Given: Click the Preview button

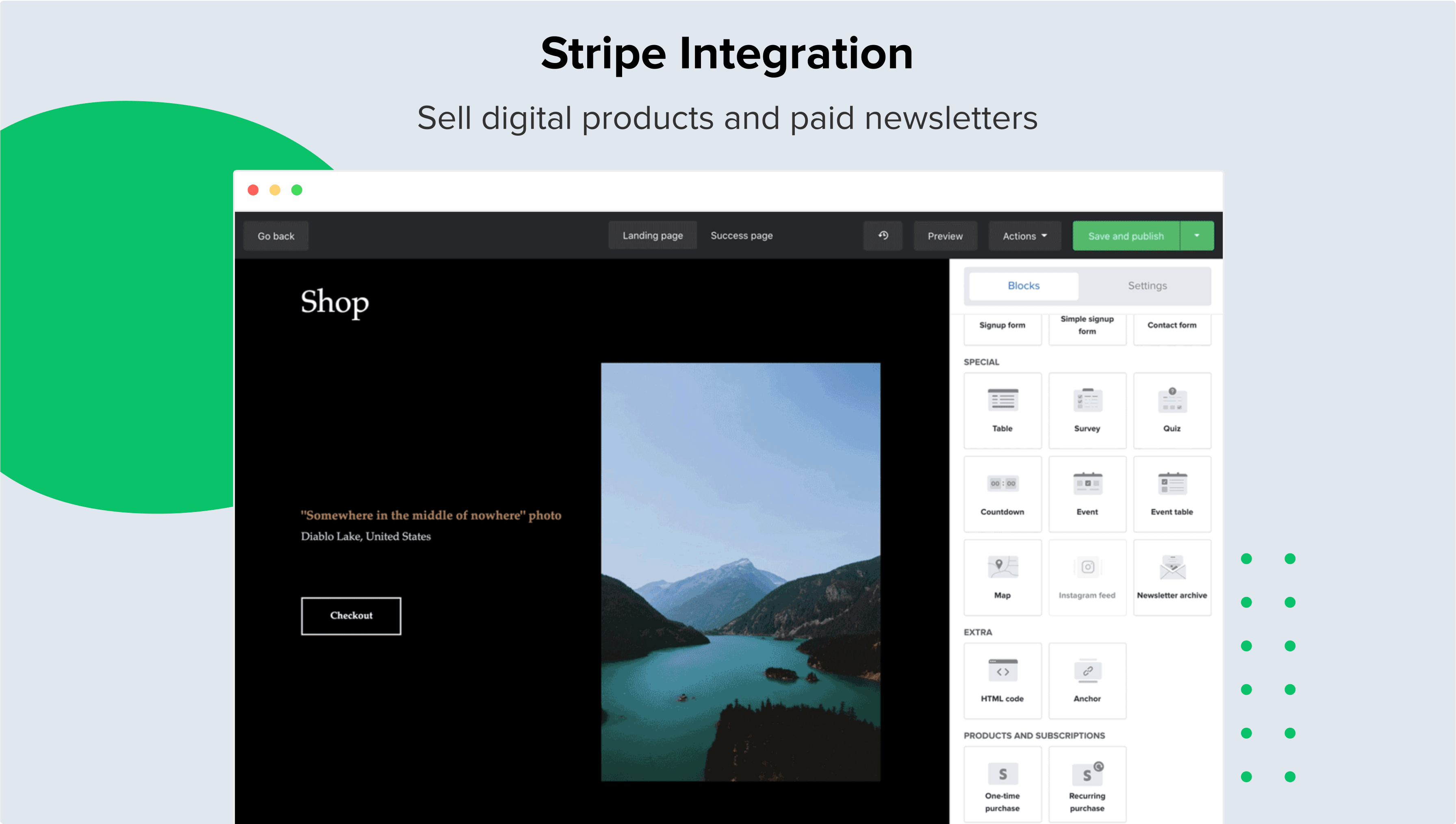Looking at the screenshot, I should [x=944, y=236].
